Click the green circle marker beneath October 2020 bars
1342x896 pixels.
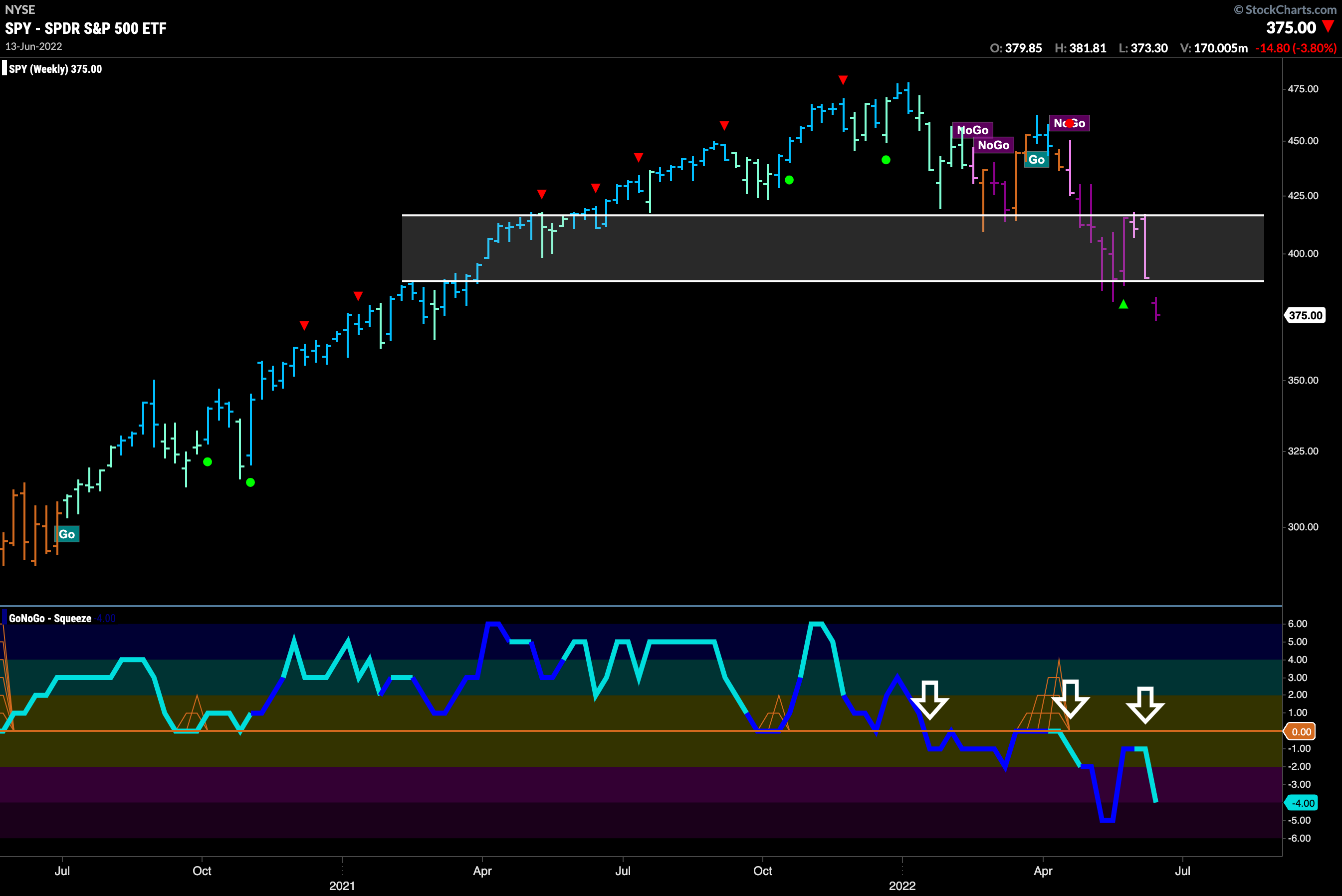[x=208, y=461]
